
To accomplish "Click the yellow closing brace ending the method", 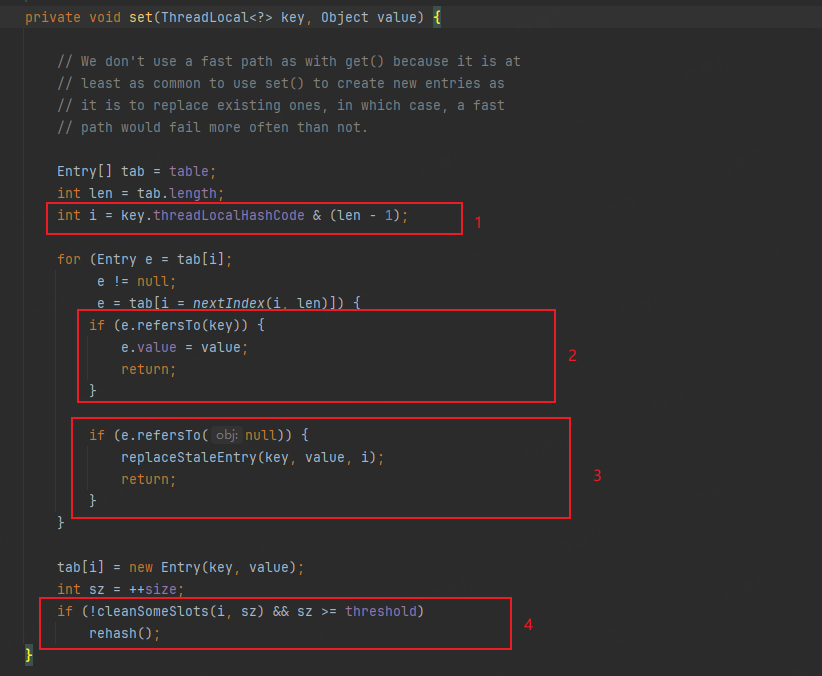I will (29, 656).
